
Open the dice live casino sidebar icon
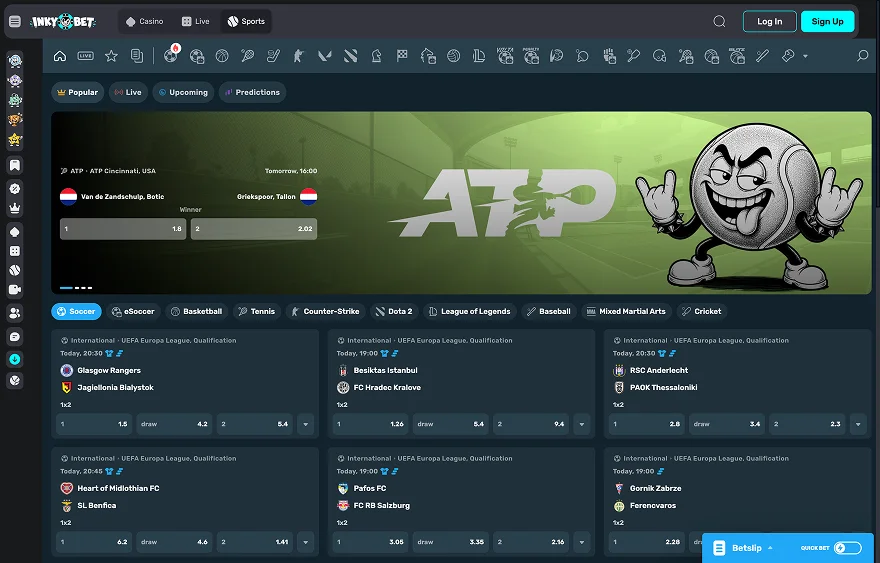[x=15, y=251]
